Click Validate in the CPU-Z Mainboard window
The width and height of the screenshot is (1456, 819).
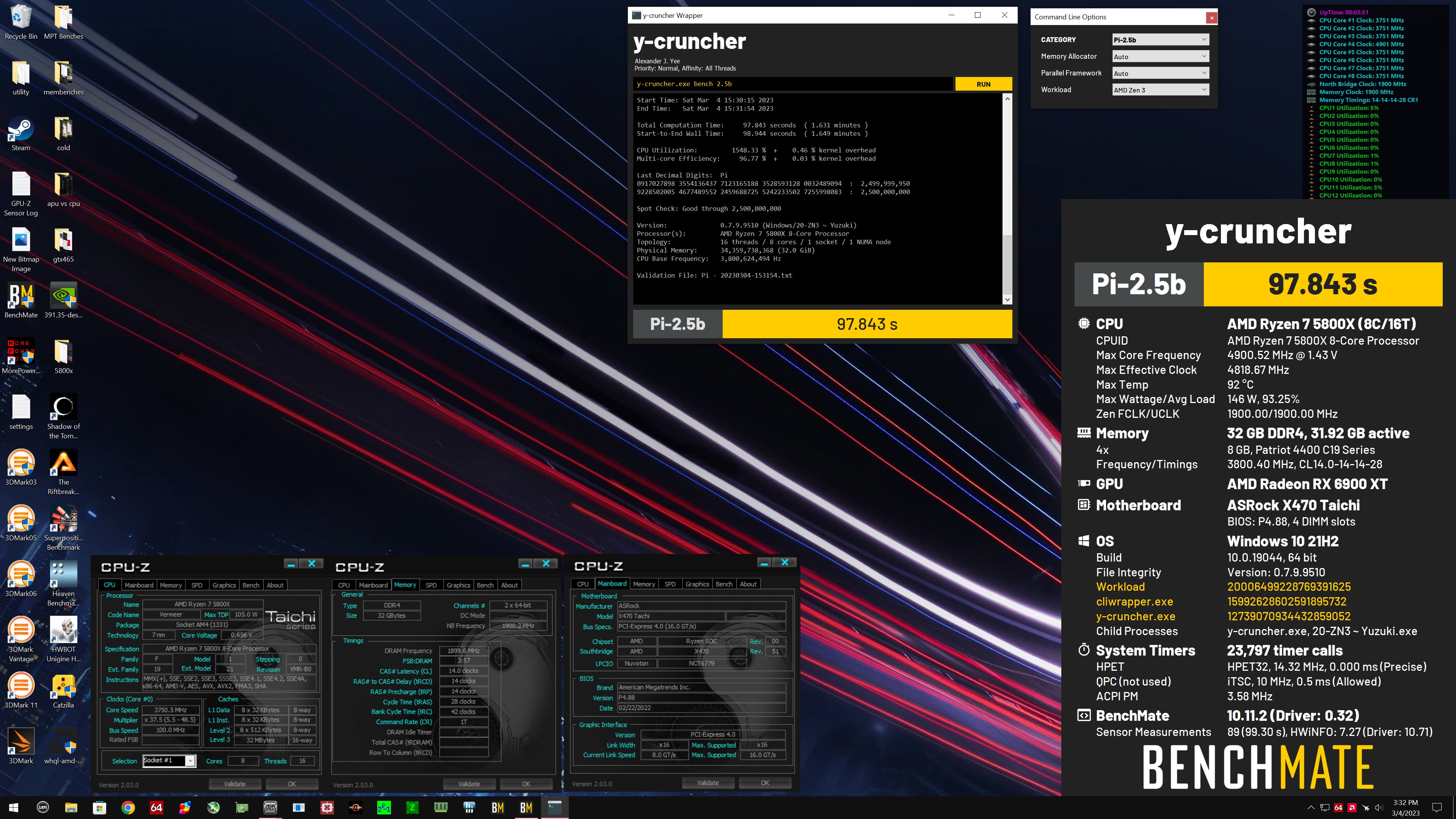pyautogui.click(x=708, y=783)
